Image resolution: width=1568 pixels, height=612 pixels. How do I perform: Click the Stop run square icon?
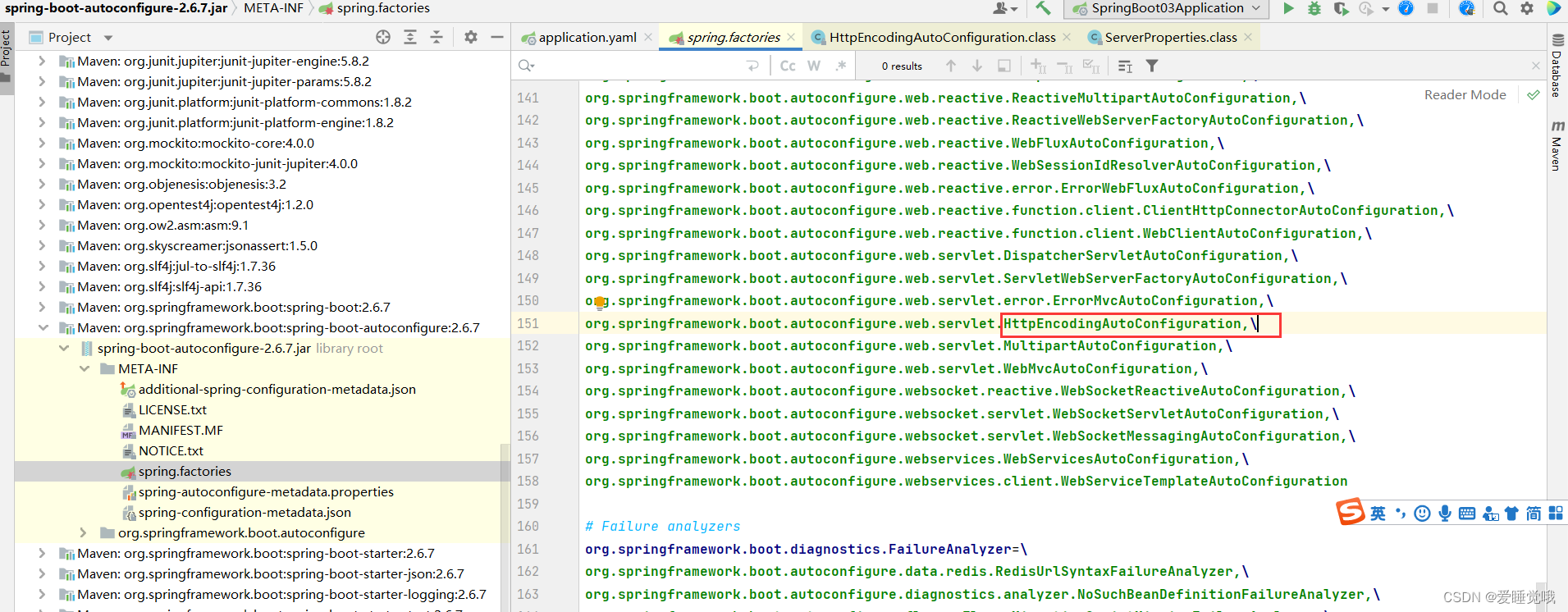pyautogui.click(x=1433, y=8)
